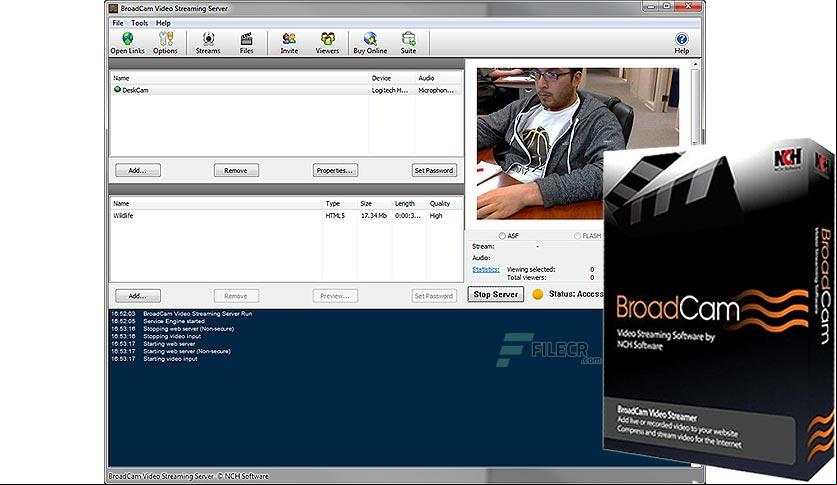Click the 'Total viewers:' statistic
The height and width of the screenshot is (485, 837).
pyautogui.click(x=526, y=277)
